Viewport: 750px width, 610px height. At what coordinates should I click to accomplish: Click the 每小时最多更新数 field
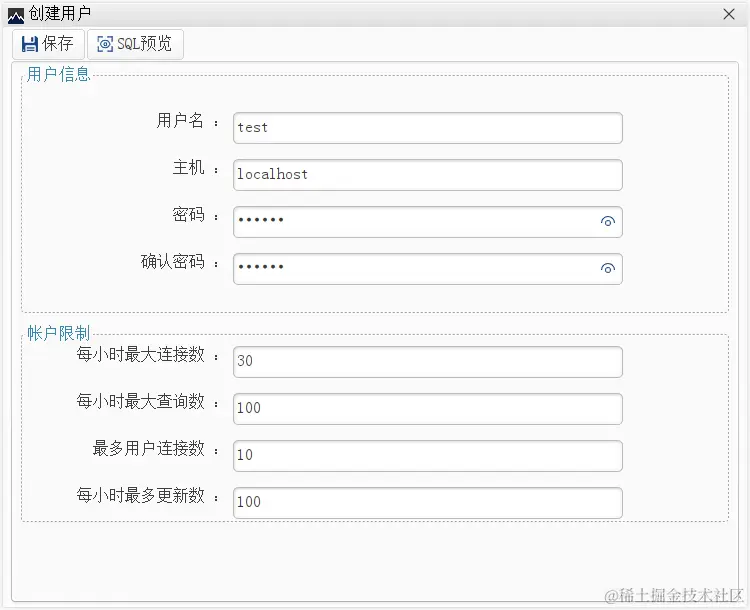click(x=428, y=502)
